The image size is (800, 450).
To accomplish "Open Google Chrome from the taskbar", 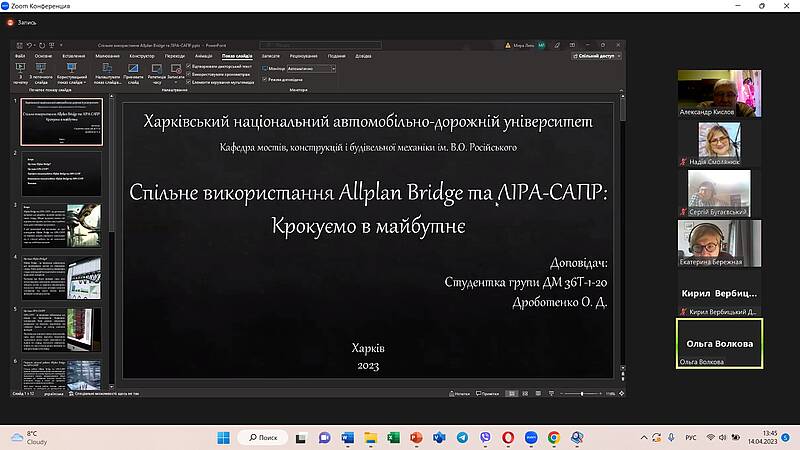I will (554, 438).
